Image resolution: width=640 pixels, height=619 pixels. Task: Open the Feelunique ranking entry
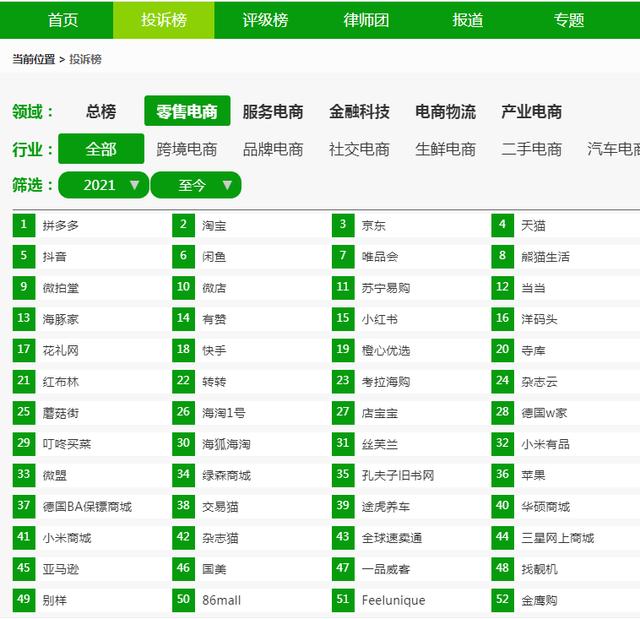[x=393, y=600]
